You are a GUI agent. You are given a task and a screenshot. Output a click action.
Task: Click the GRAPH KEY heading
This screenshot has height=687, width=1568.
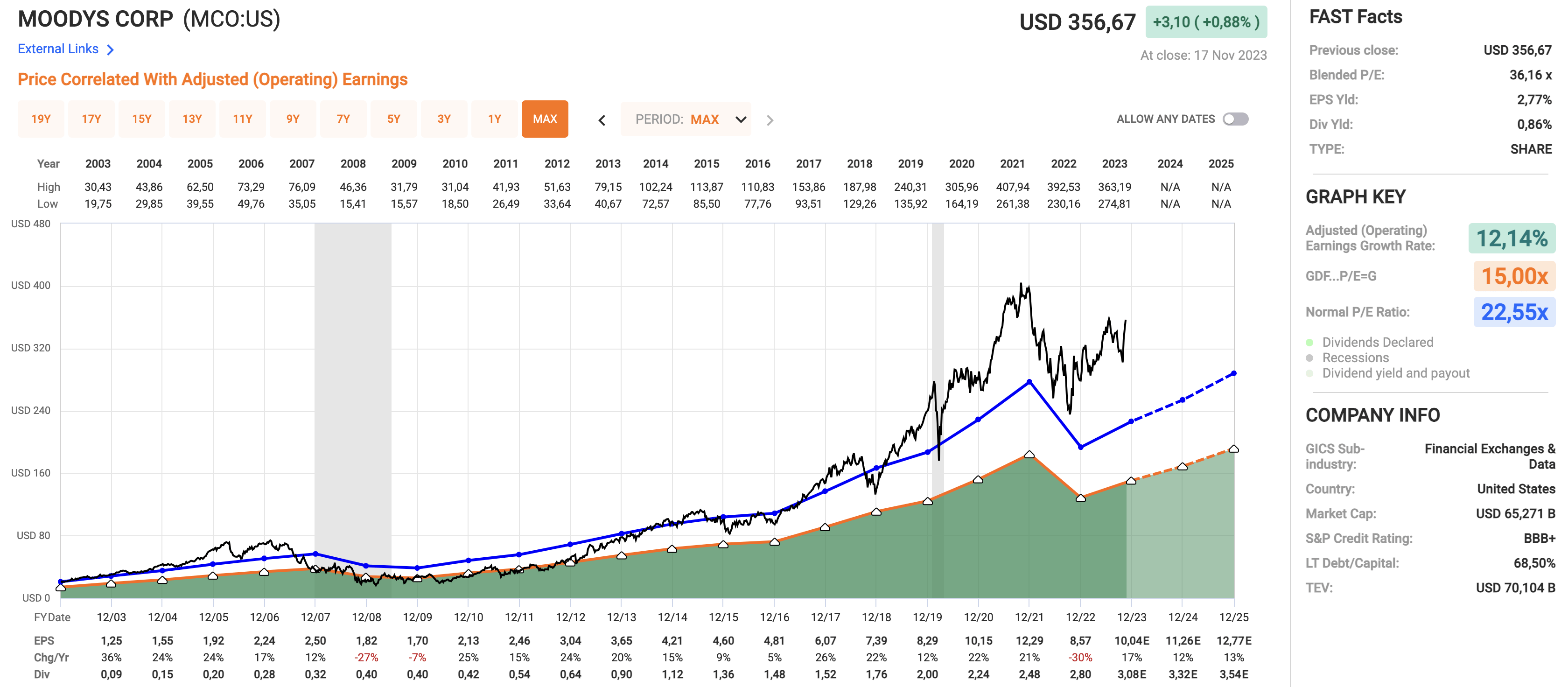pos(1356,196)
